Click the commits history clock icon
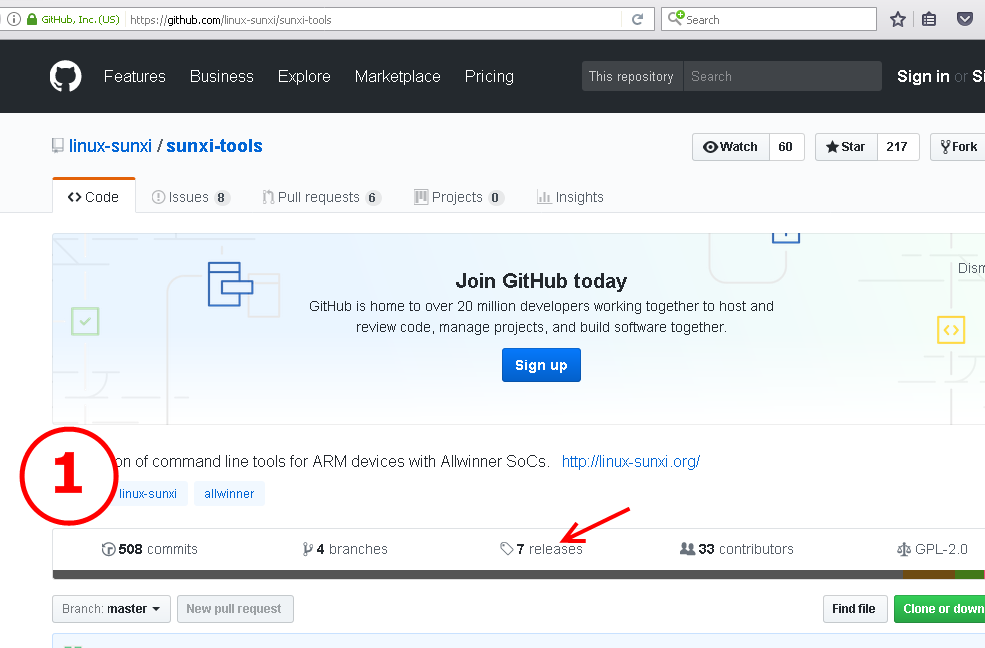 (108, 549)
